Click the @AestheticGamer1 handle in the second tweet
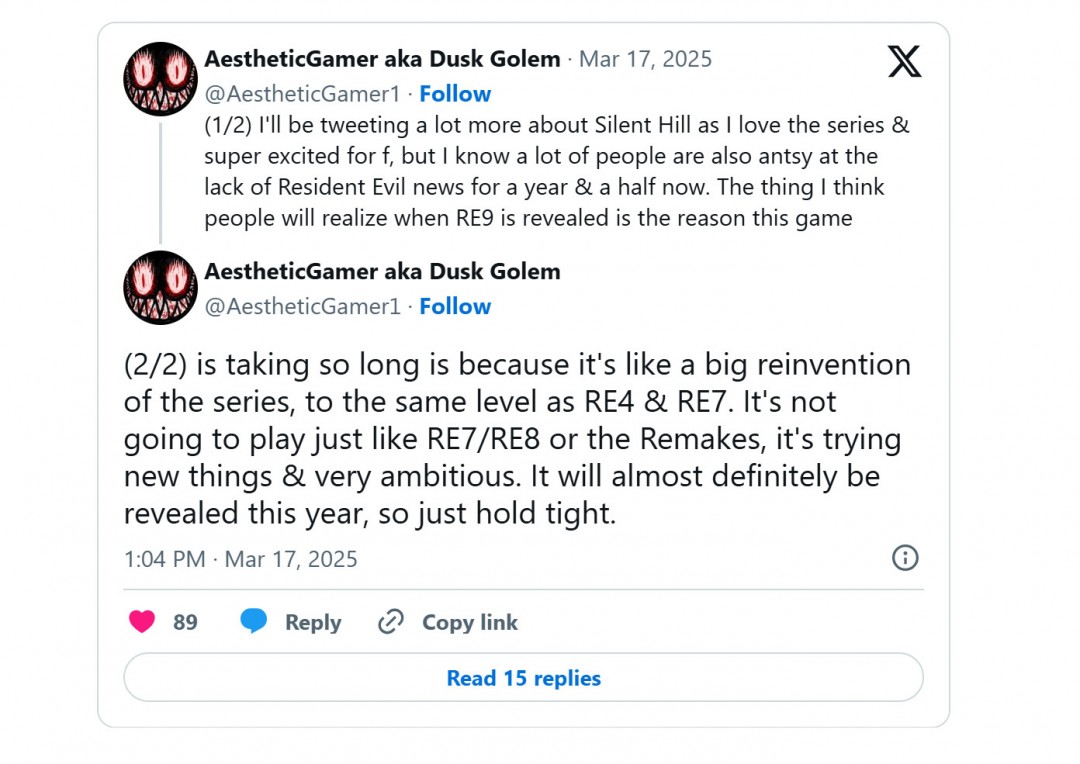This screenshot has height=764, width=1080. coord(302,306)
